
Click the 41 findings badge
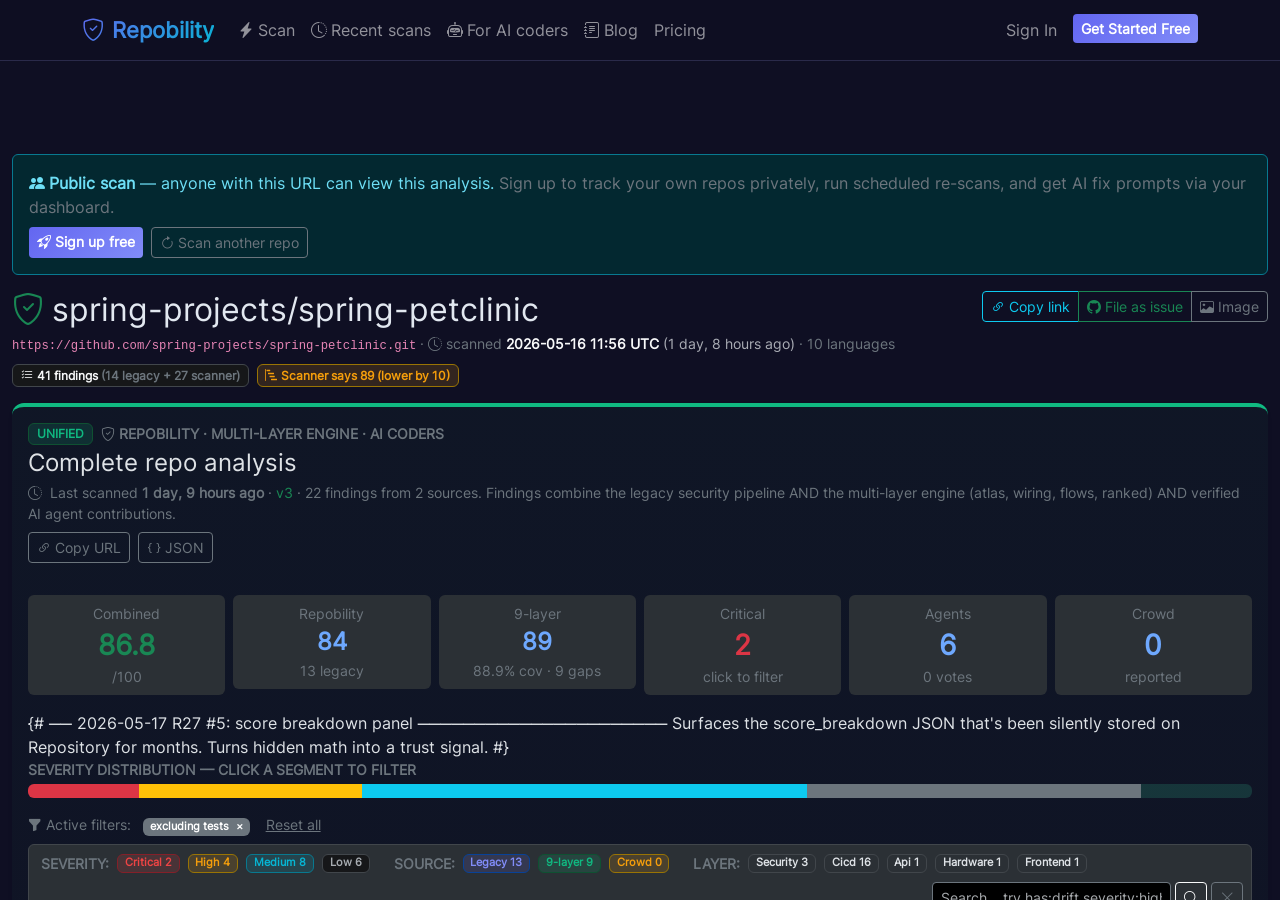pos(130,375)
